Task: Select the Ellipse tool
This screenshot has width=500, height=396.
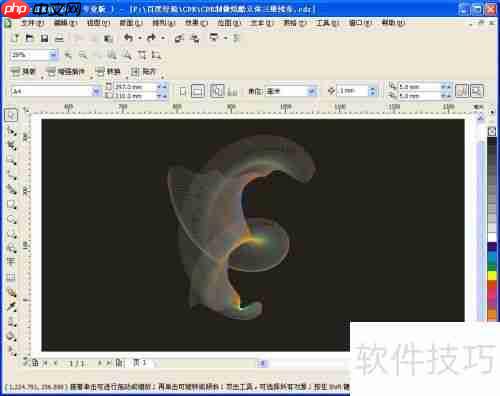Action: pos(11,219)
